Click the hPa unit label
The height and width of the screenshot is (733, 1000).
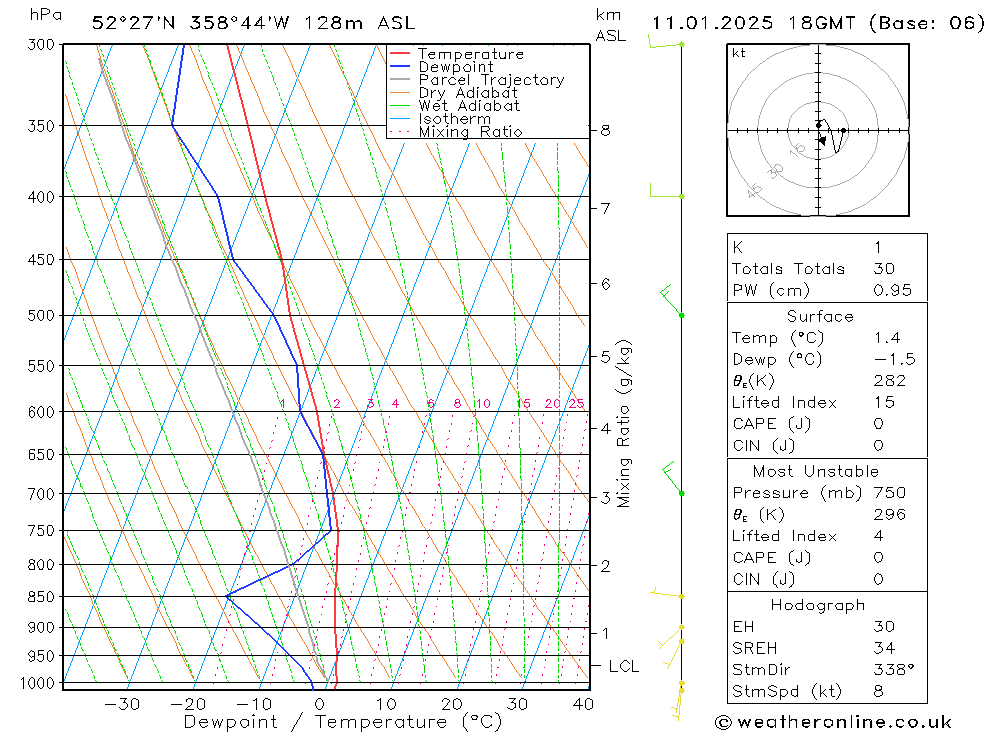(x=46, y=15)
